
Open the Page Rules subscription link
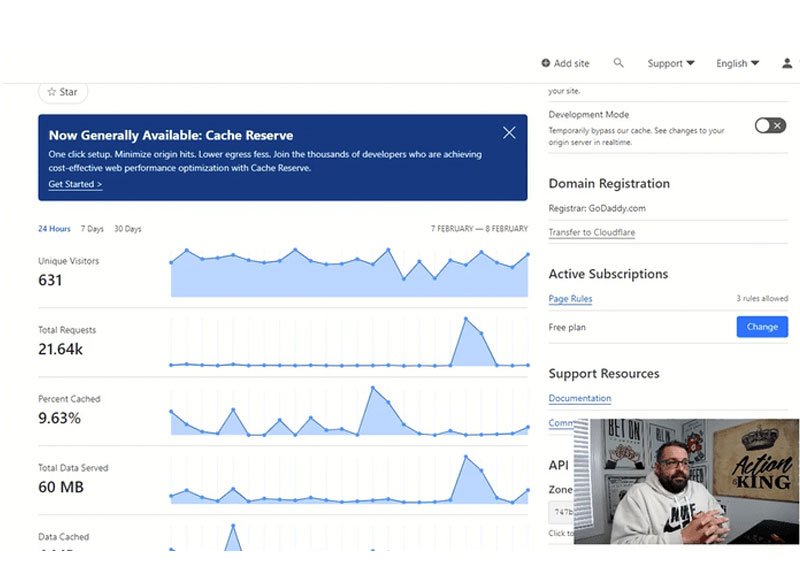pos(570,299)
